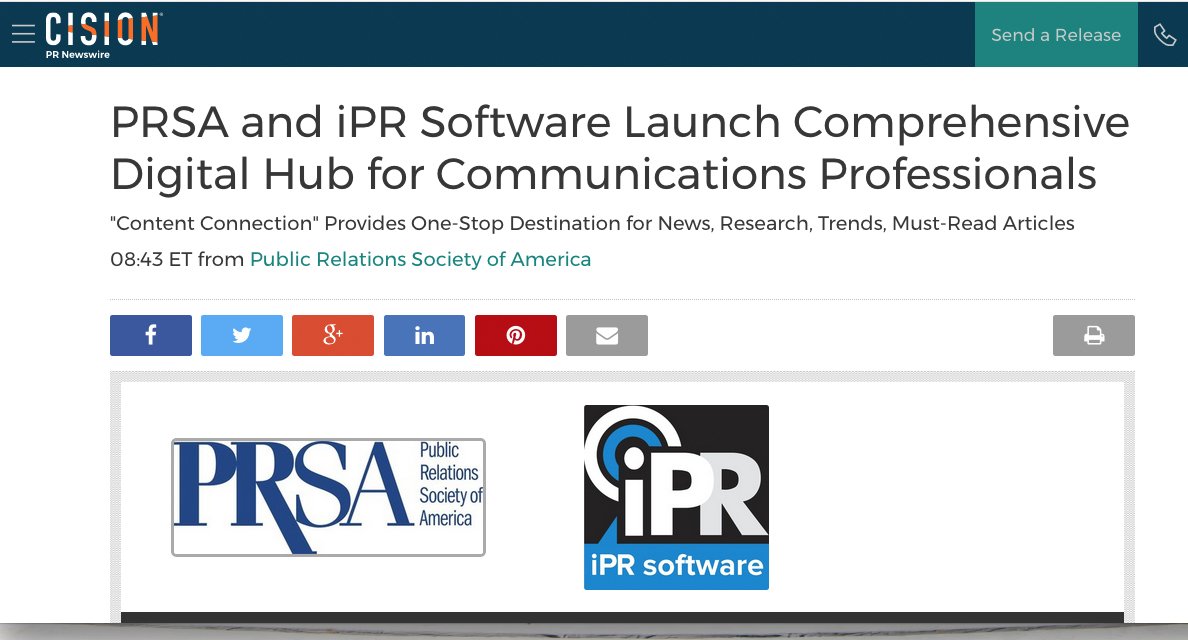Screen dimensions: 1188x640
Task: Click the phone contact icon
Action: click(1165, 35)
